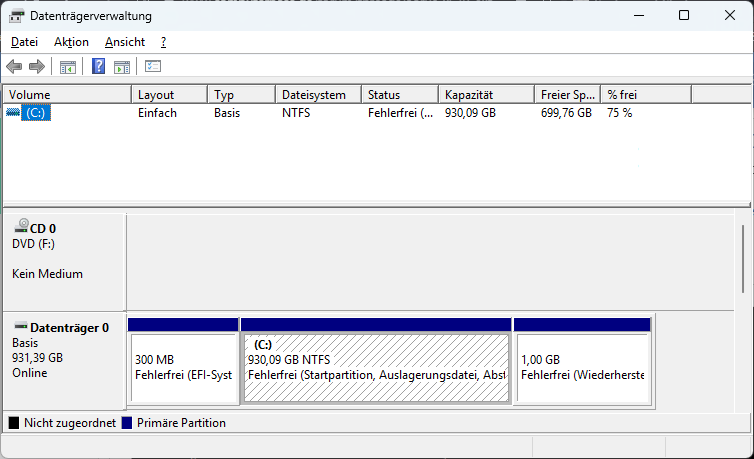
Task: Open the ? help menu
Action: [x=163, y=42]
